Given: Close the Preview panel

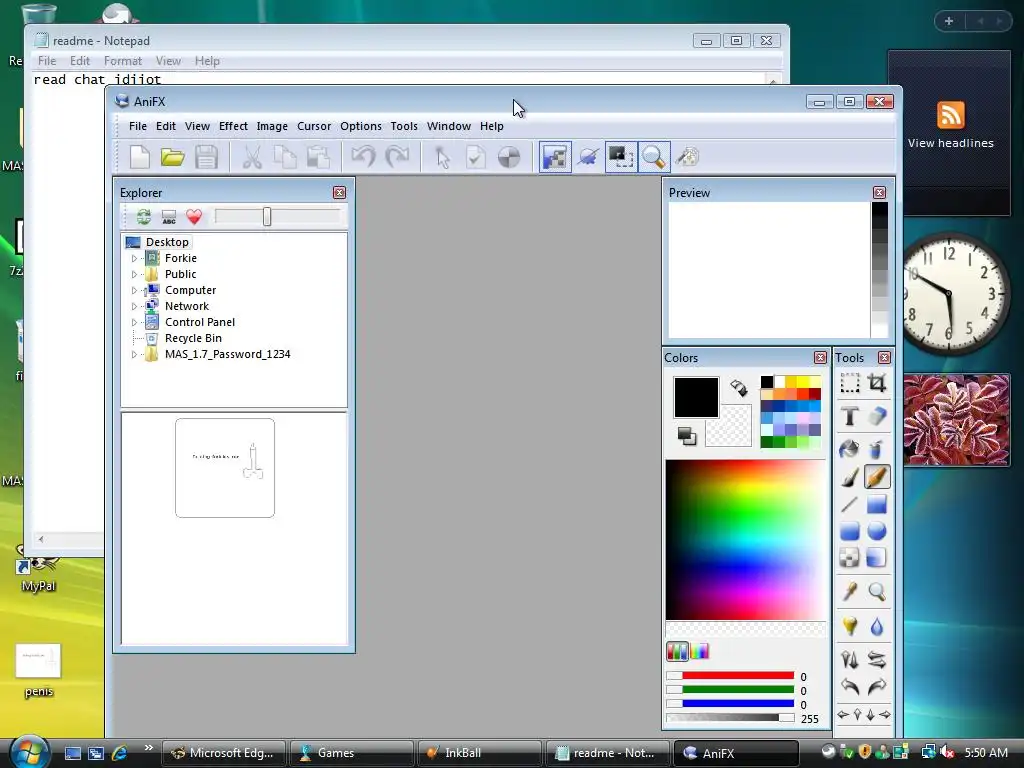Looking at the screenshot, I should (x=879, y=193).
